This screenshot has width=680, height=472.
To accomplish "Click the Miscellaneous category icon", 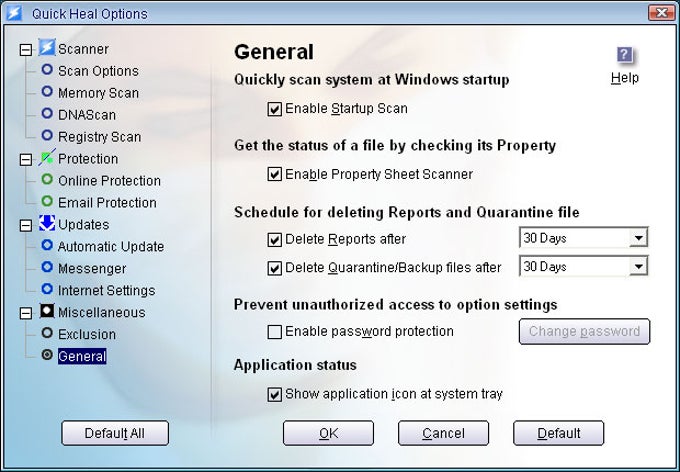I will pos(46,311).
